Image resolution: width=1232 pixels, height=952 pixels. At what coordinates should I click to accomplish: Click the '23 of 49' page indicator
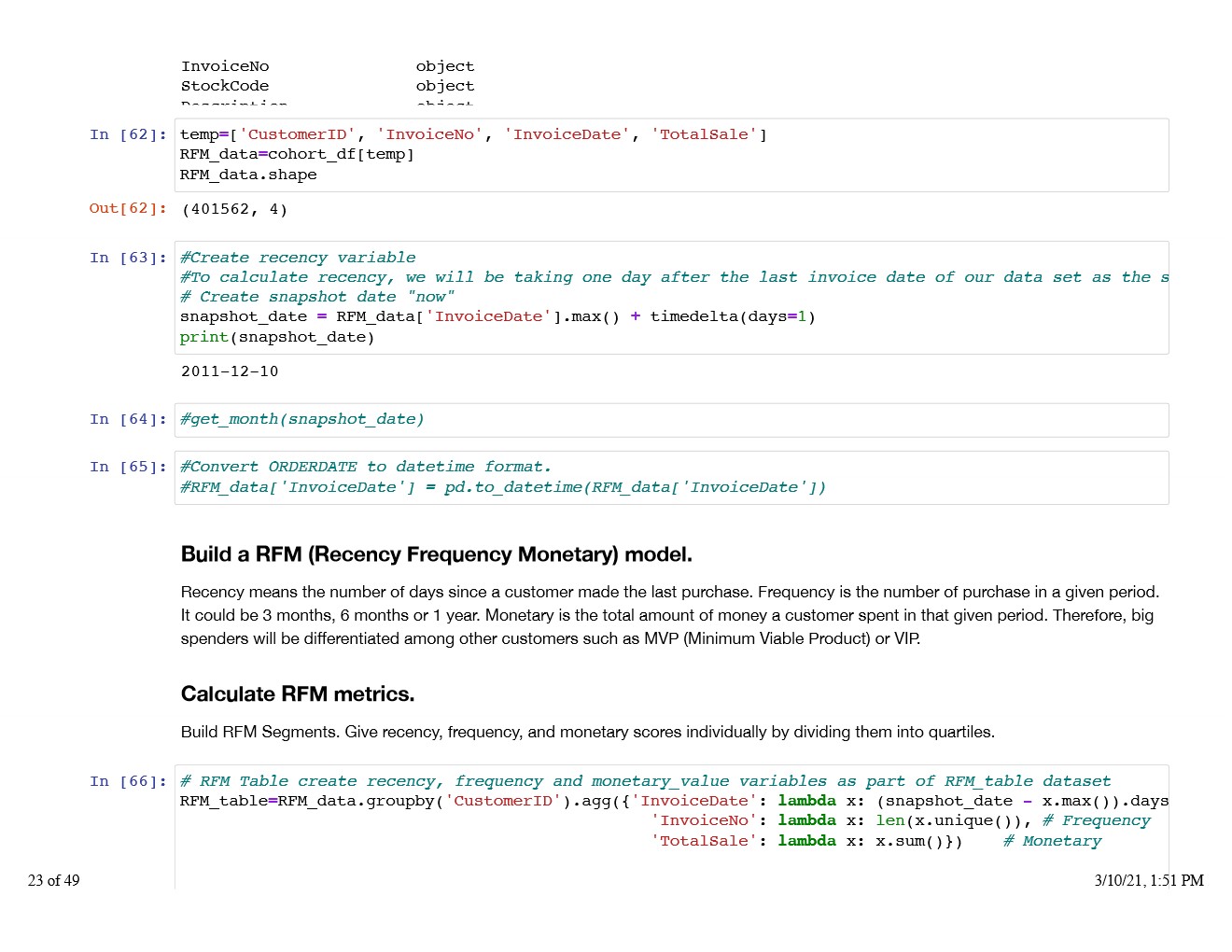[54, 880]
